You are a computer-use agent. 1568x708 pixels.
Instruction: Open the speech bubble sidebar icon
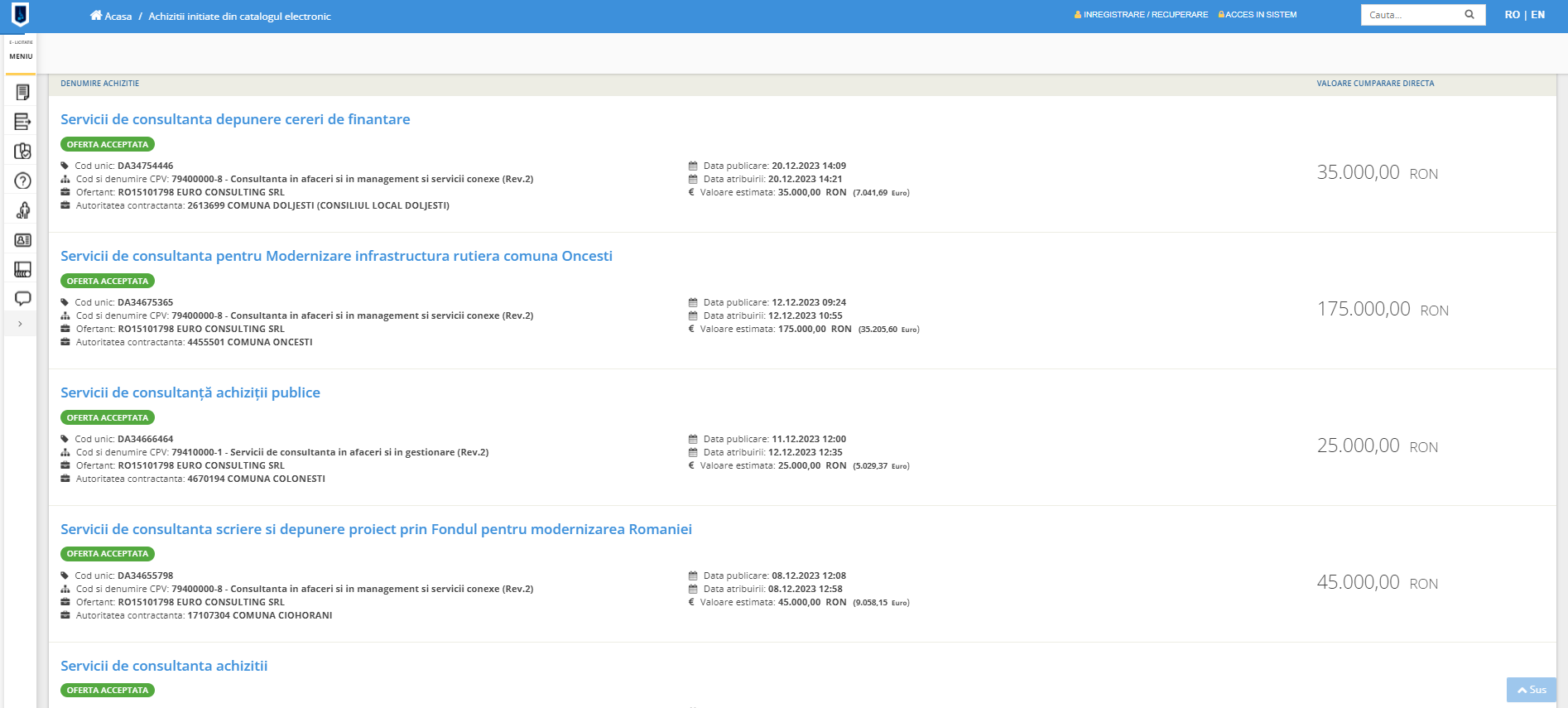pos(22,298)
